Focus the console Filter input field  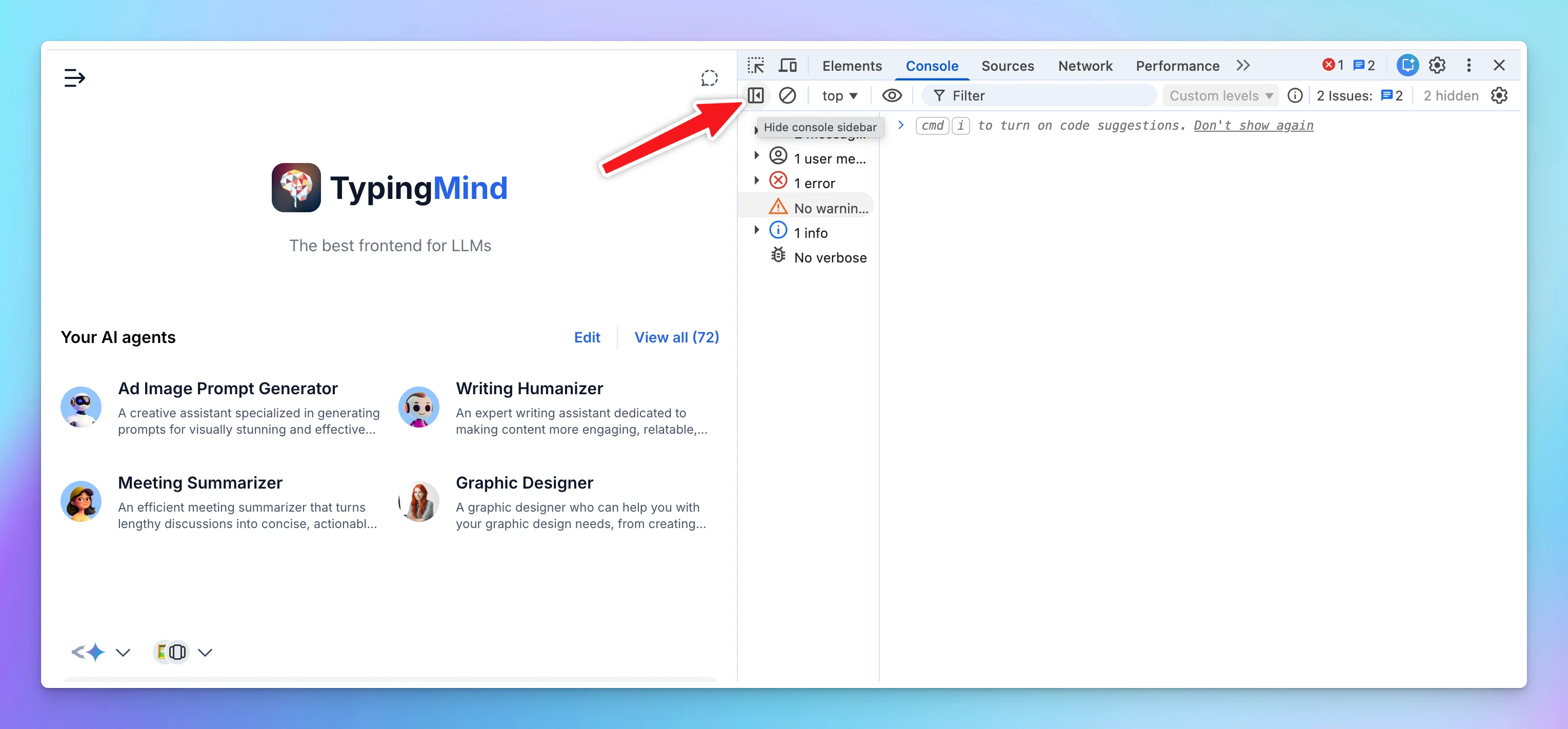point(1038,95)
